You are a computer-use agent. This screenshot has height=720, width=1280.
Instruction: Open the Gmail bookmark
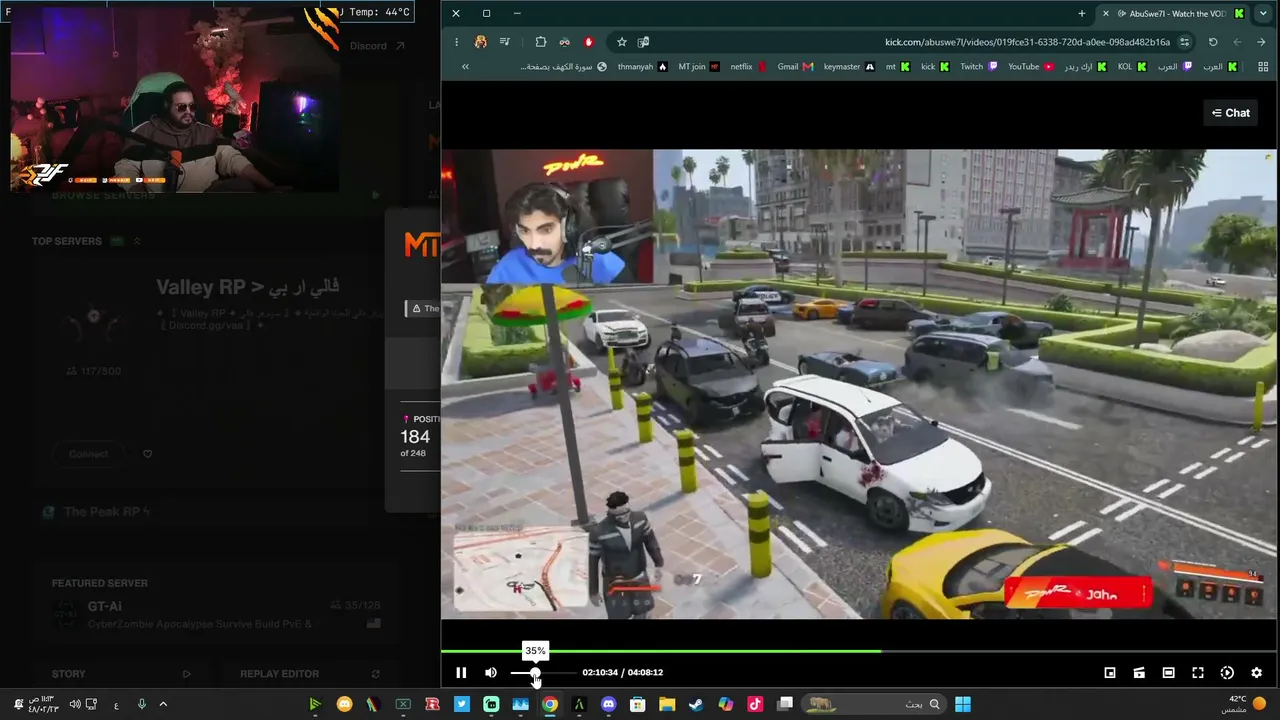coord(795,67)
